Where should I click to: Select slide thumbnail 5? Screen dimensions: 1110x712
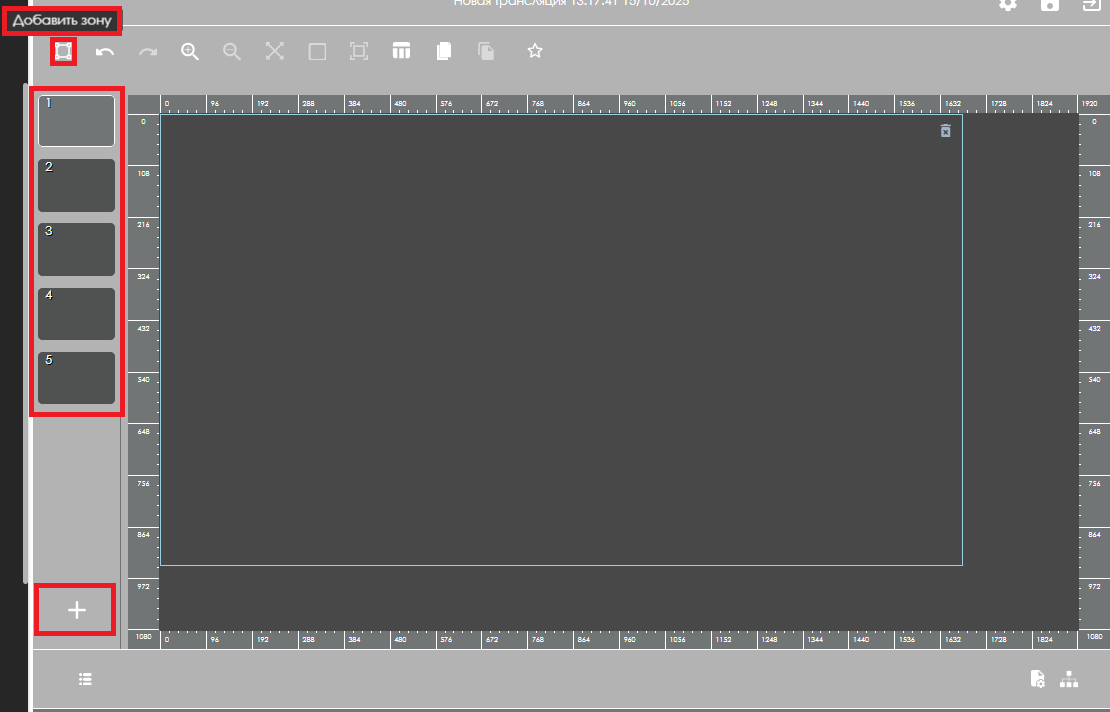(76, 378)
